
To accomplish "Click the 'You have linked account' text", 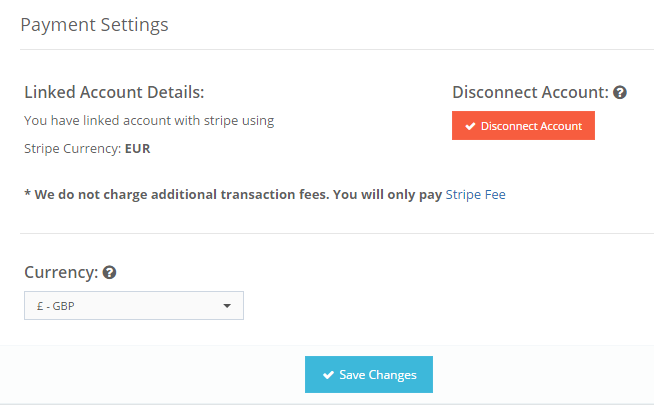I will [149, 121].
